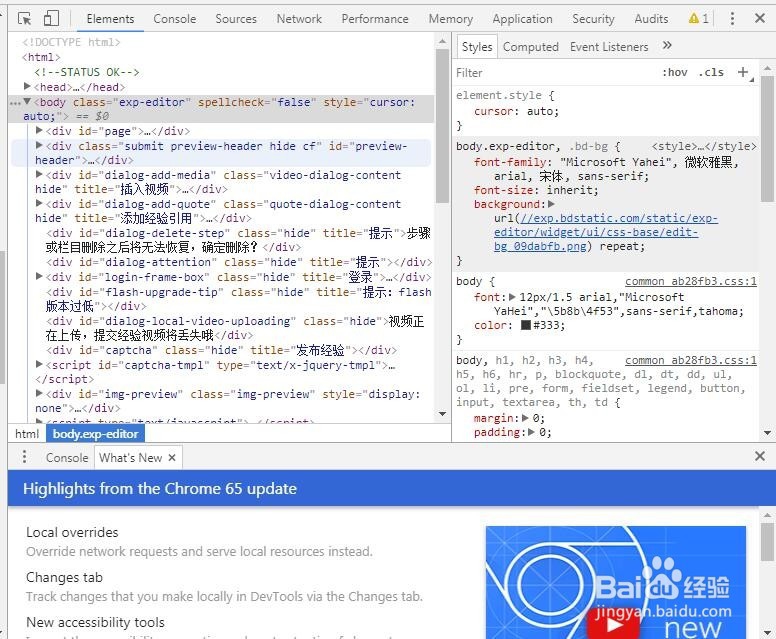Open the Security tab
The width and height of the screenshot is (776, 639).
(x=593, y=19)
